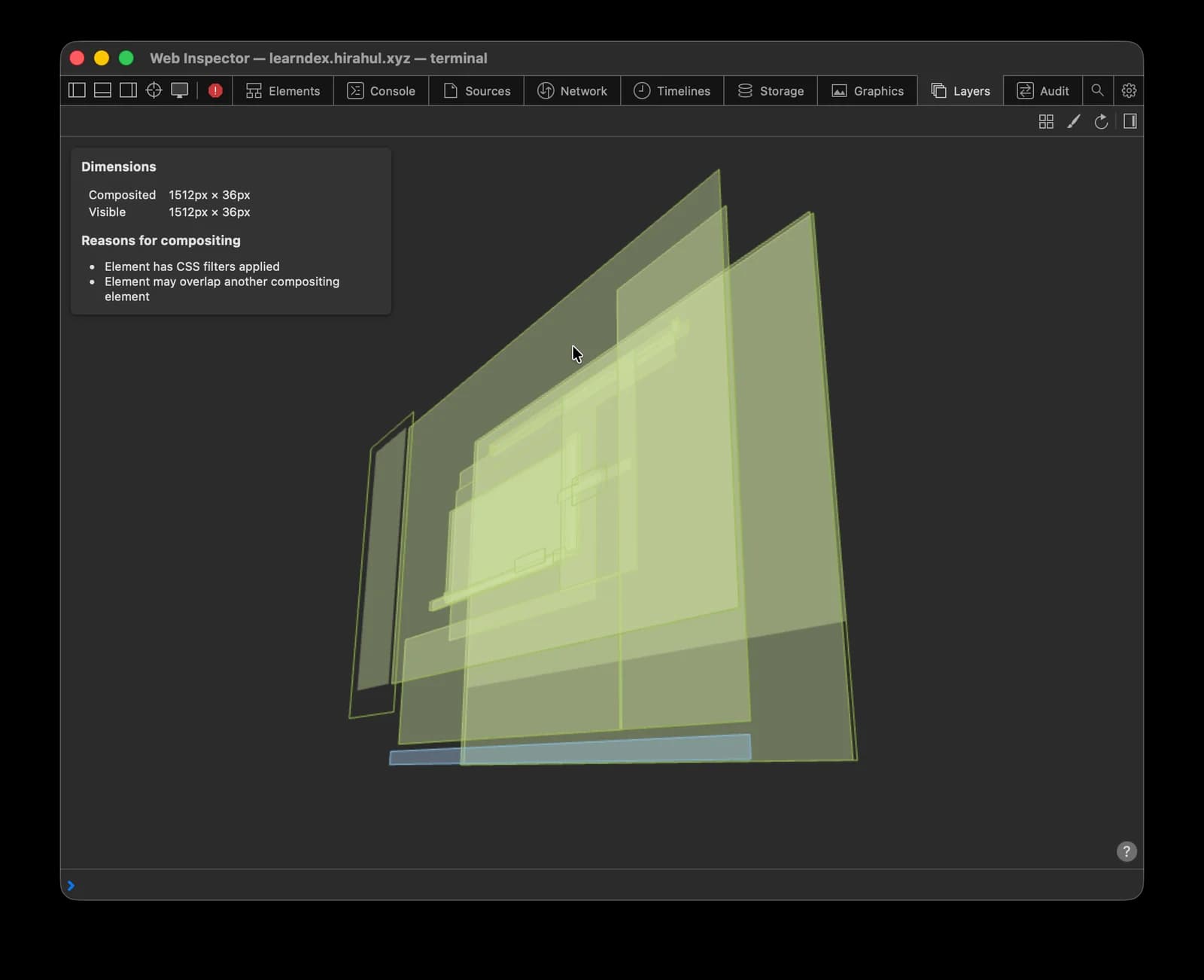Open the Sources tab
This screenshot has width=1204, height=980.
pos(477,91)
